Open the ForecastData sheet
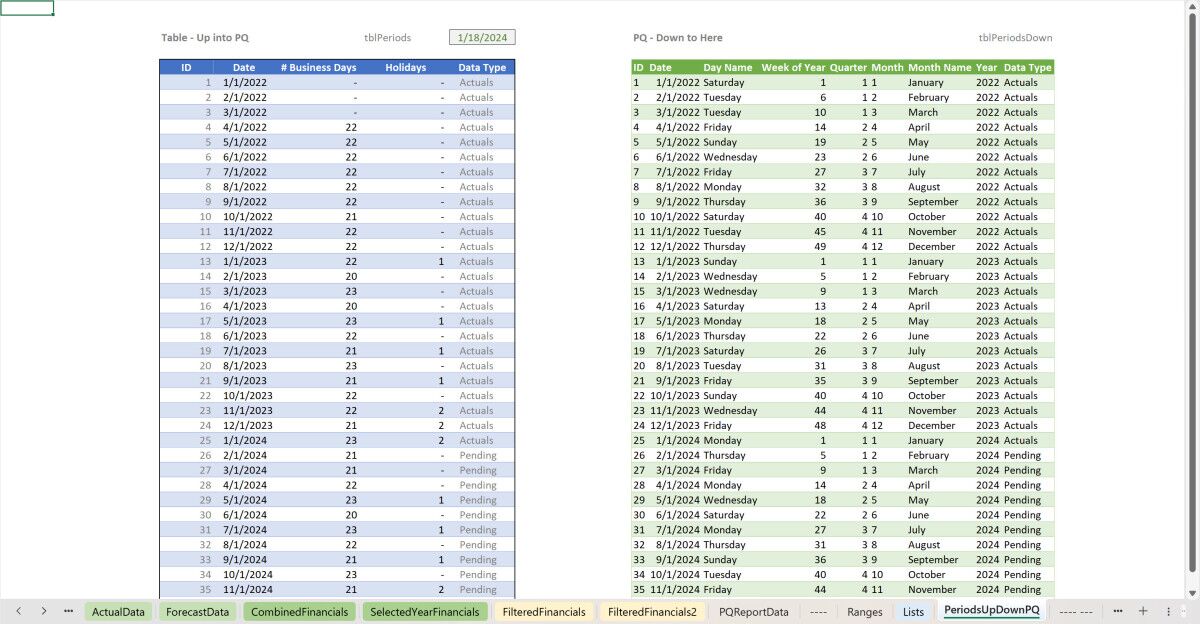This screenshot has width=1200, height=624. [x=197, y=611]
